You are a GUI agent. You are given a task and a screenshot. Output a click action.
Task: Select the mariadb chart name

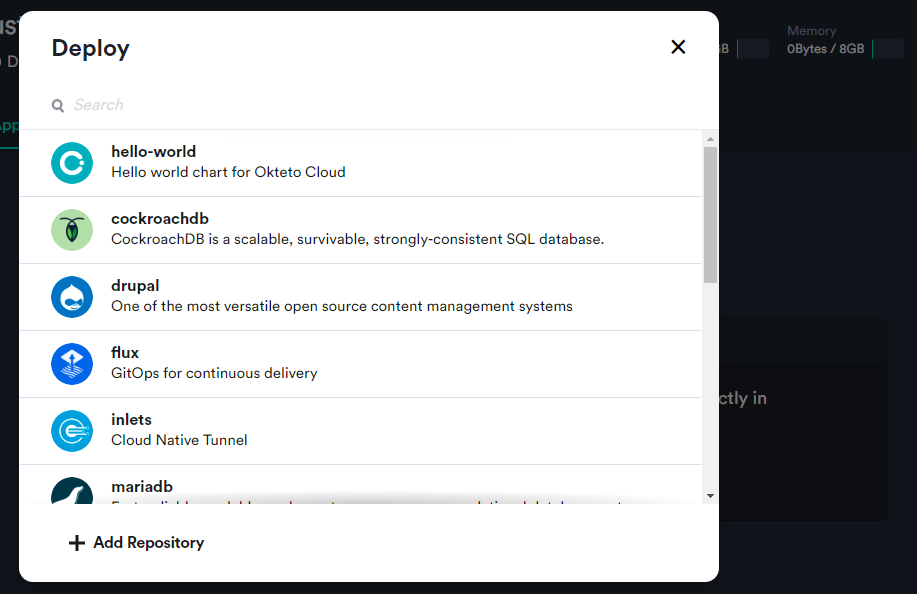pyautogui.click(x=142, y=487)
